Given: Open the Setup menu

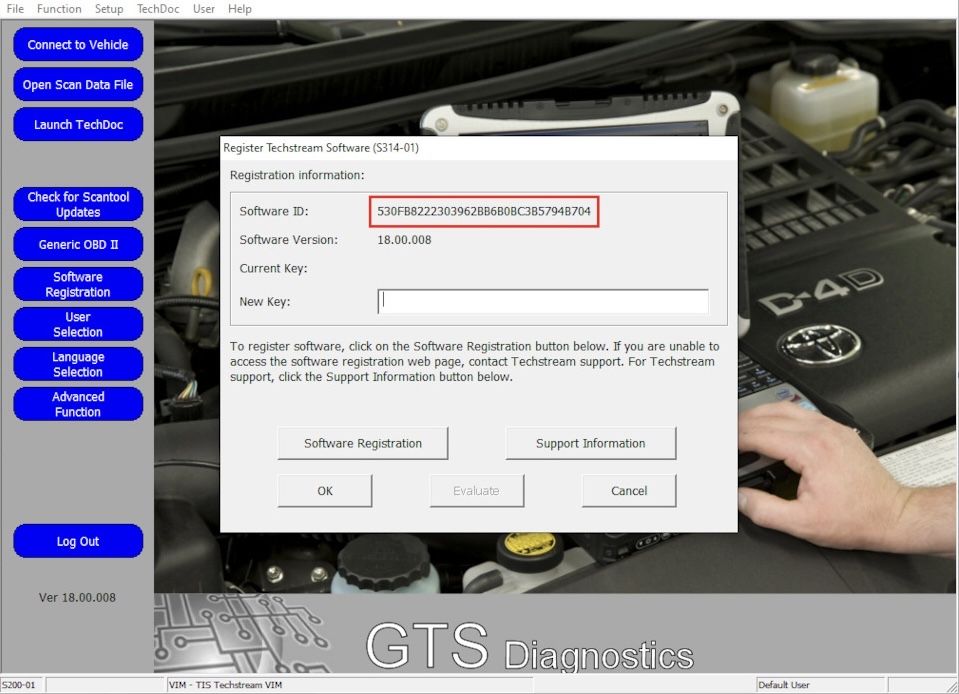Looking at the screenshot, I should point(109,9).
